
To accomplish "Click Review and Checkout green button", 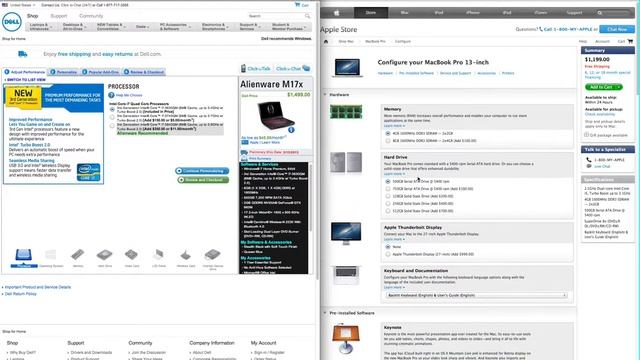I will [x=203, y=180].
